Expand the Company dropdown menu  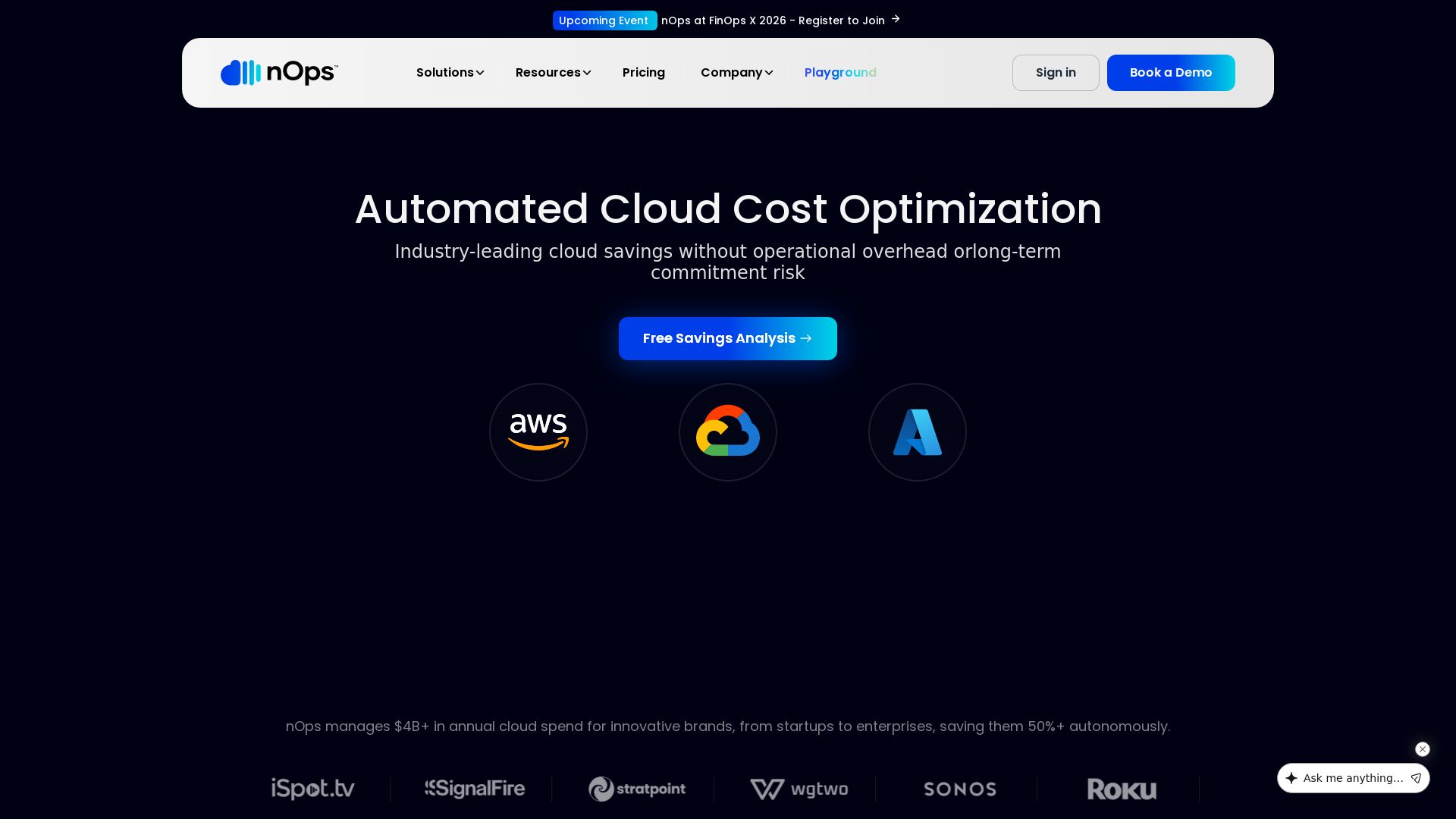736,73
